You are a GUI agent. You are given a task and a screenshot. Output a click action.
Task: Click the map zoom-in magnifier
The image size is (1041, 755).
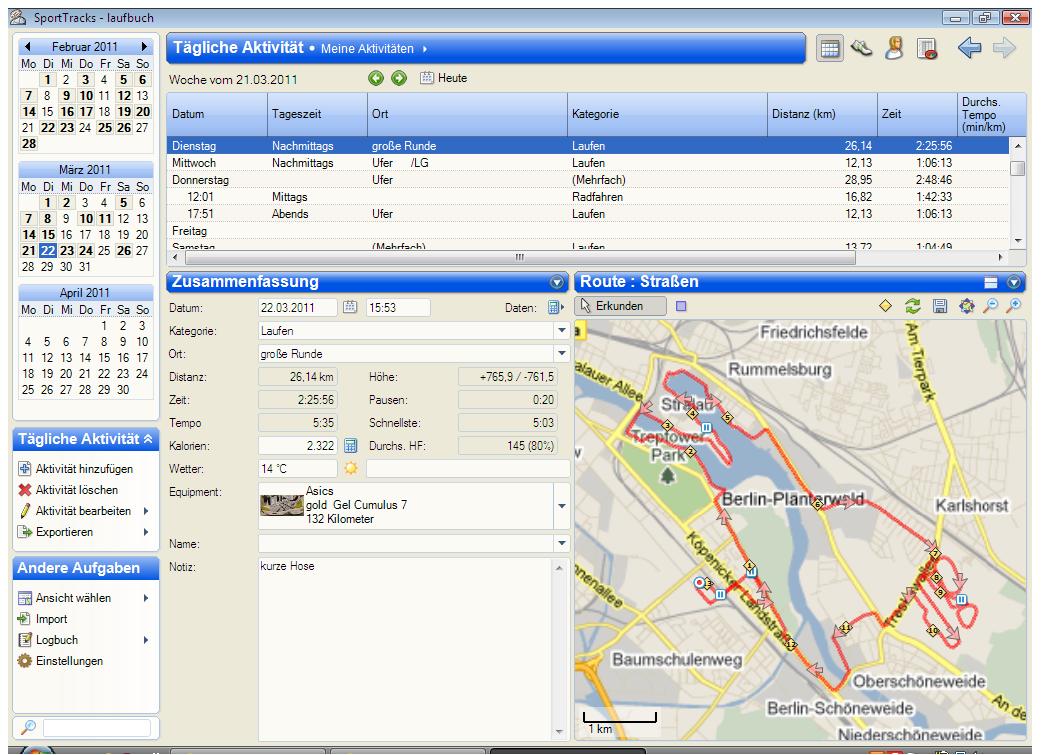pyautogui.click(x=1016, y=307)
